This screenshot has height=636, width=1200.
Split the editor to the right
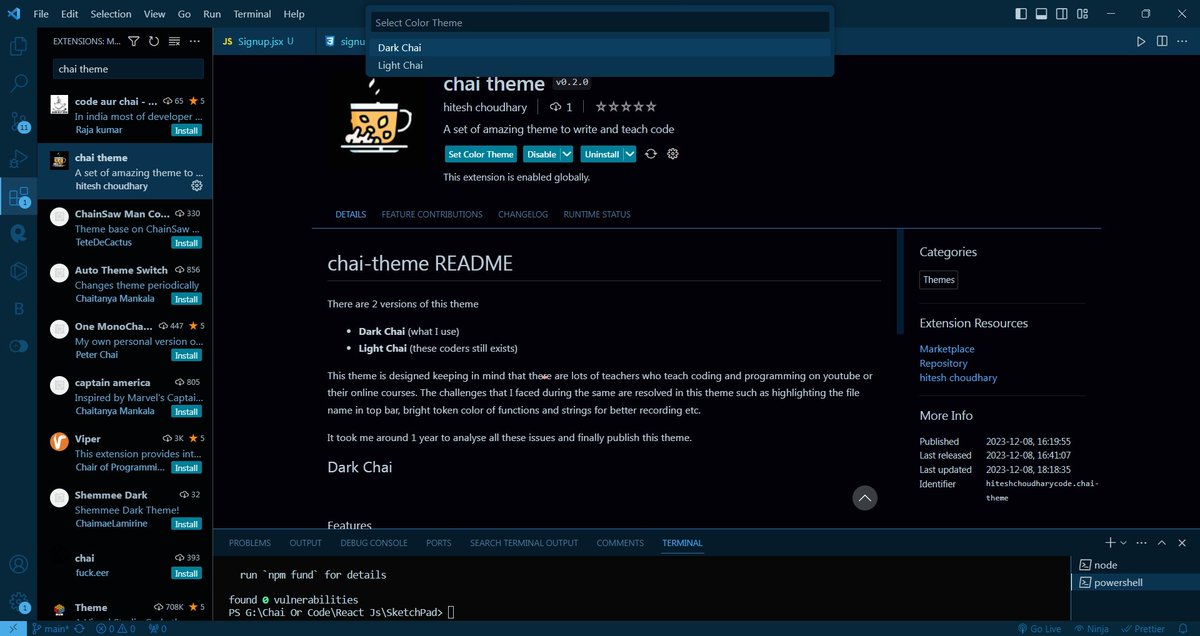coord(1162,41)
